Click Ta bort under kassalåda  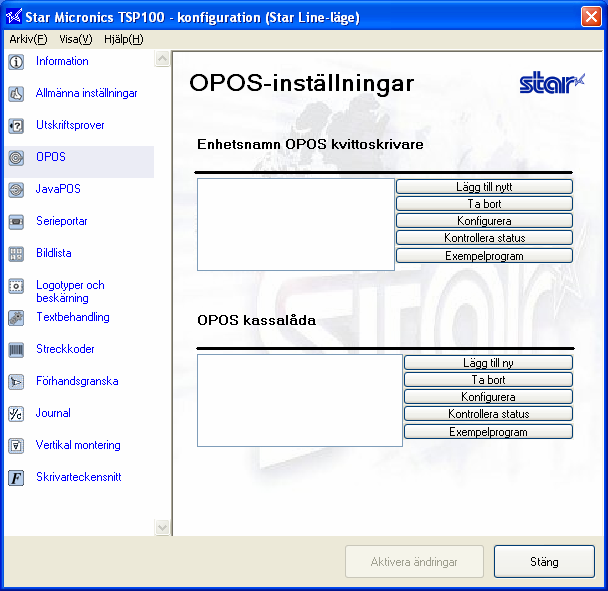(x=488, y=380)
